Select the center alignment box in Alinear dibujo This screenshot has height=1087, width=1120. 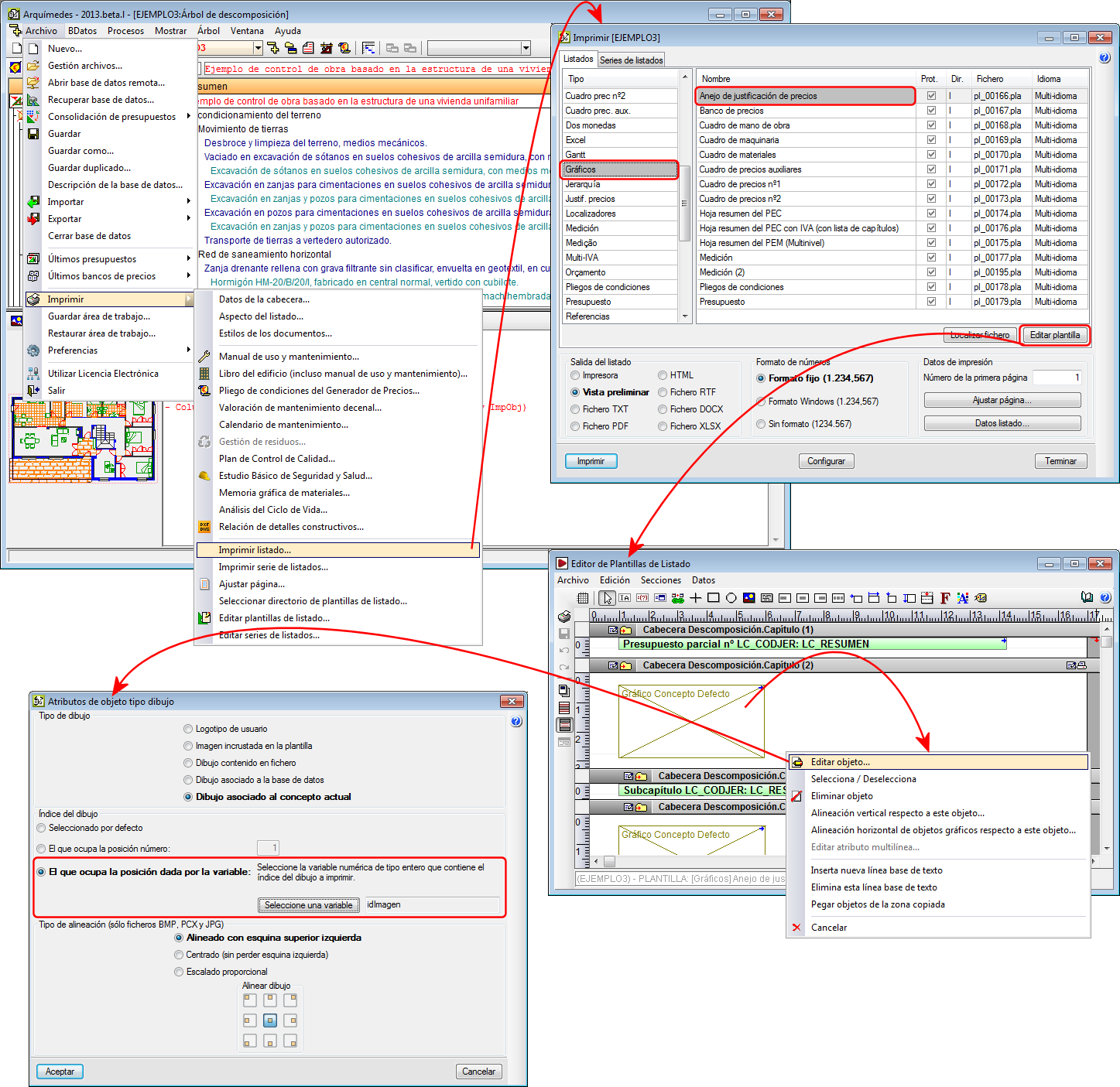click(270, 1020)
